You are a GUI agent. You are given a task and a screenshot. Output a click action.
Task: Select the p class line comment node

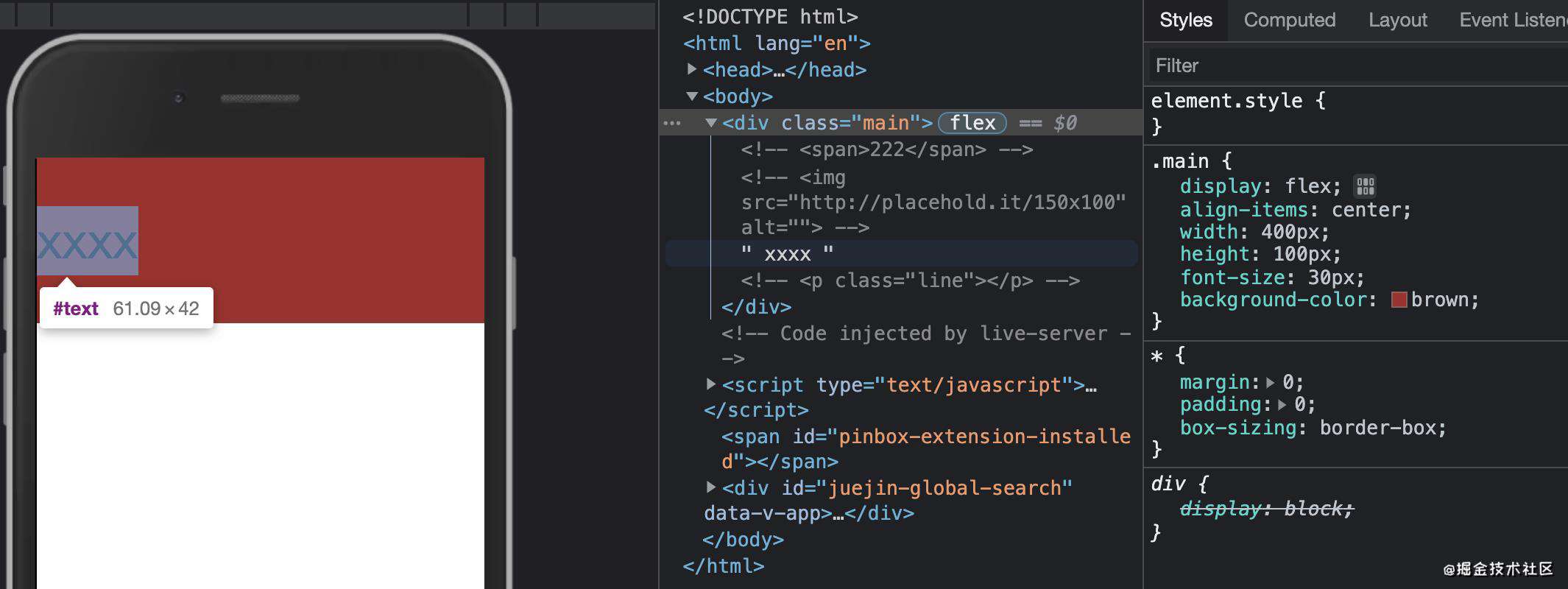click(911, 281)
